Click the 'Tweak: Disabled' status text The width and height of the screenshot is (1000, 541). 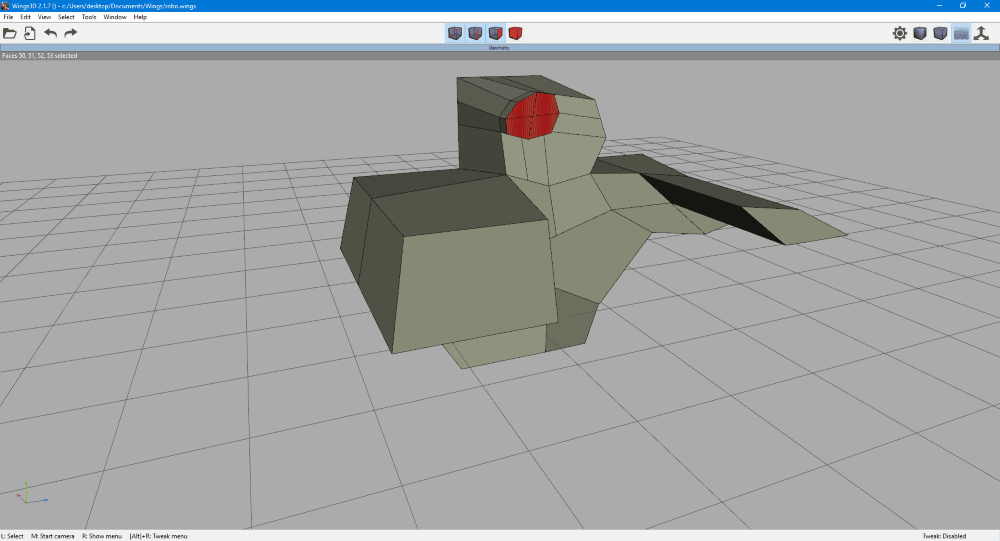[x=944, y=536]
